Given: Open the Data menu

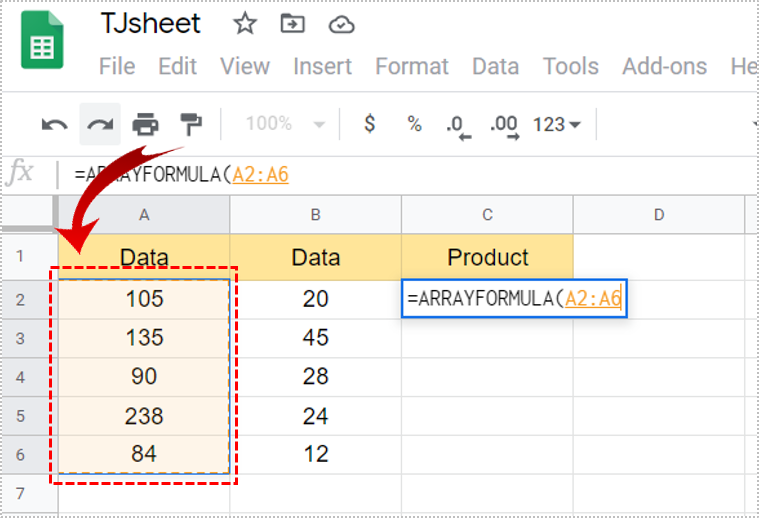Looking at the screenshot, I should coord(495,67).
